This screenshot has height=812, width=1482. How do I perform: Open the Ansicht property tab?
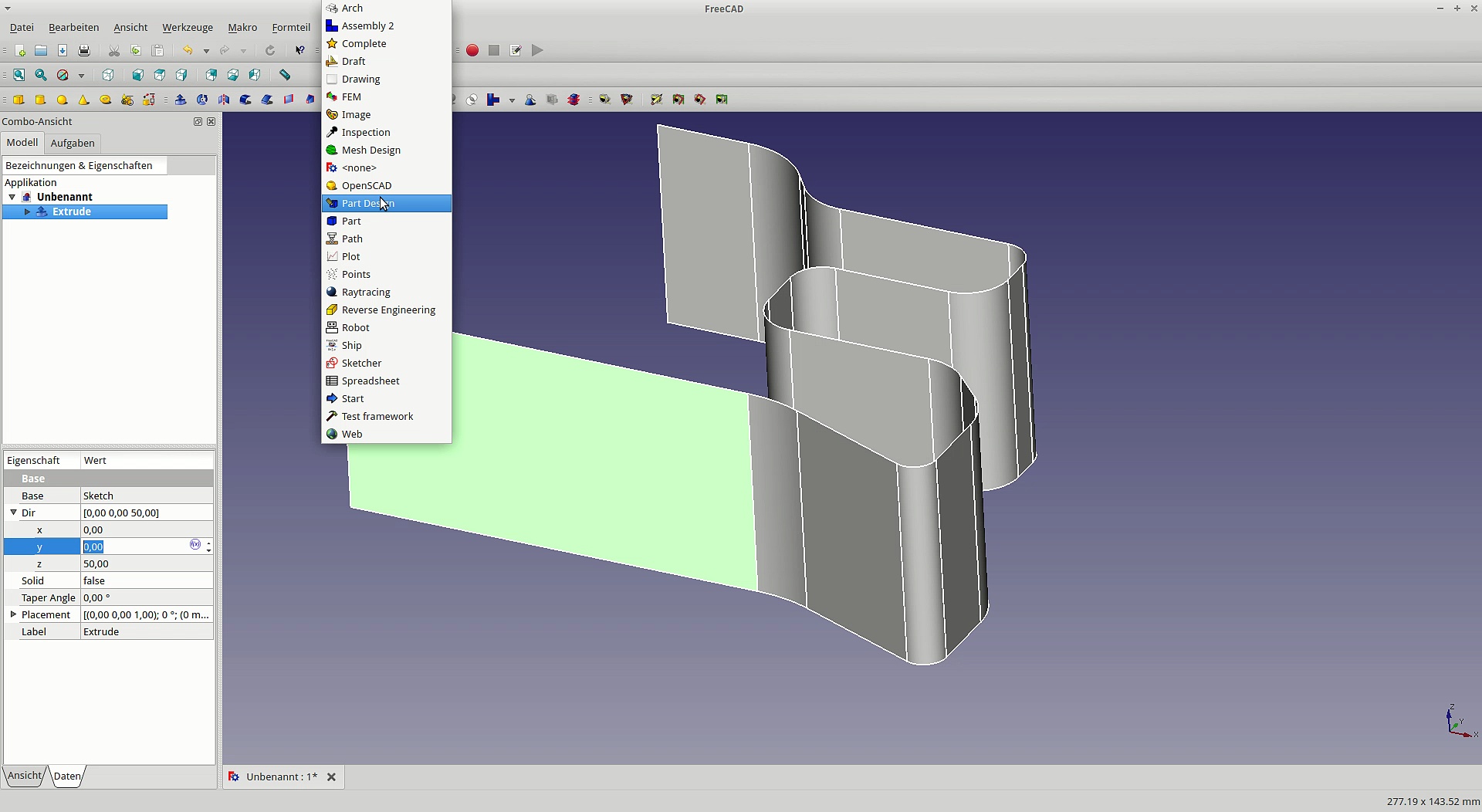pyautogui.click(x=25, y=776)
